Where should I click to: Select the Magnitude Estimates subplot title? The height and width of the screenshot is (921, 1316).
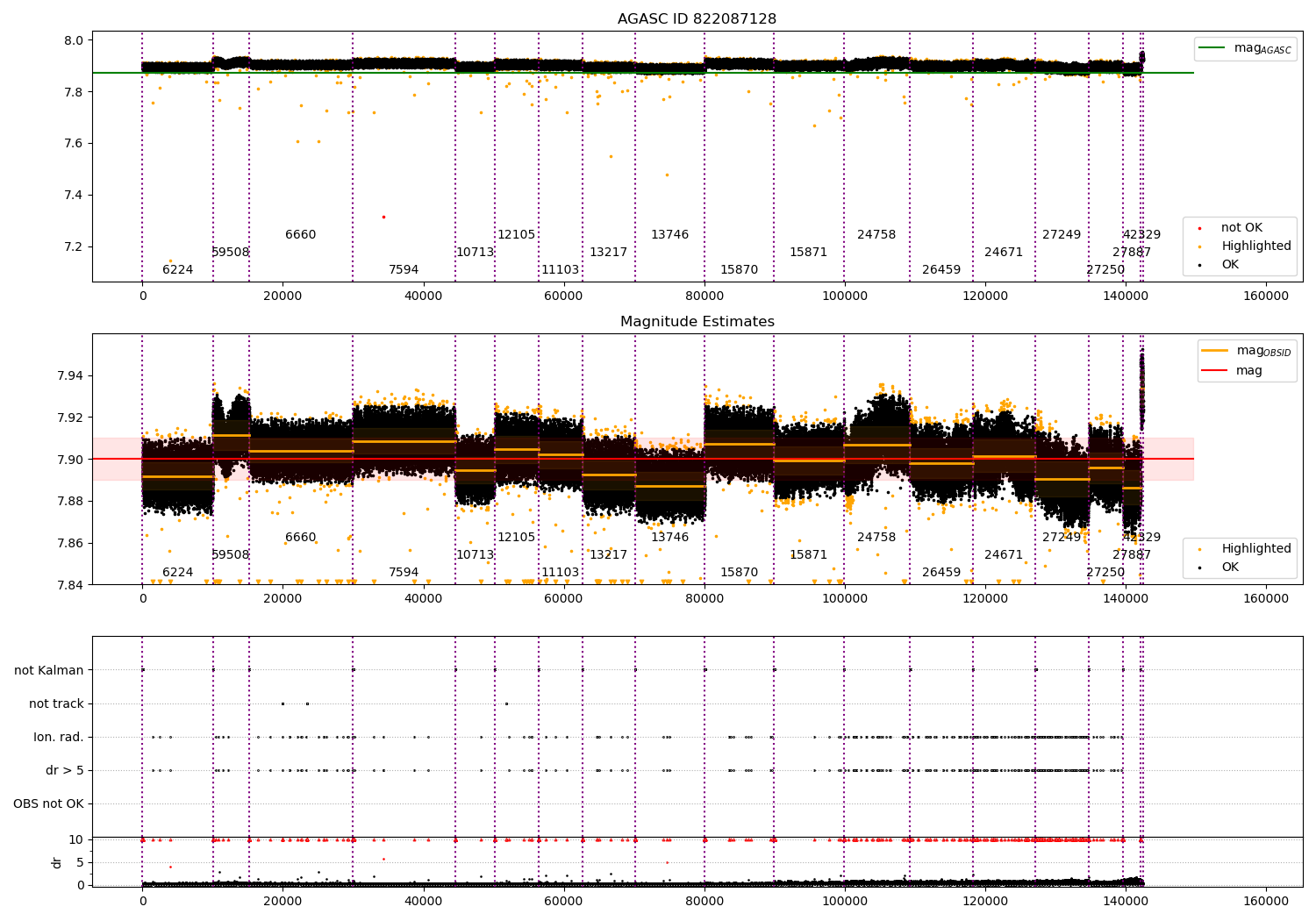[x=697, y=322]
